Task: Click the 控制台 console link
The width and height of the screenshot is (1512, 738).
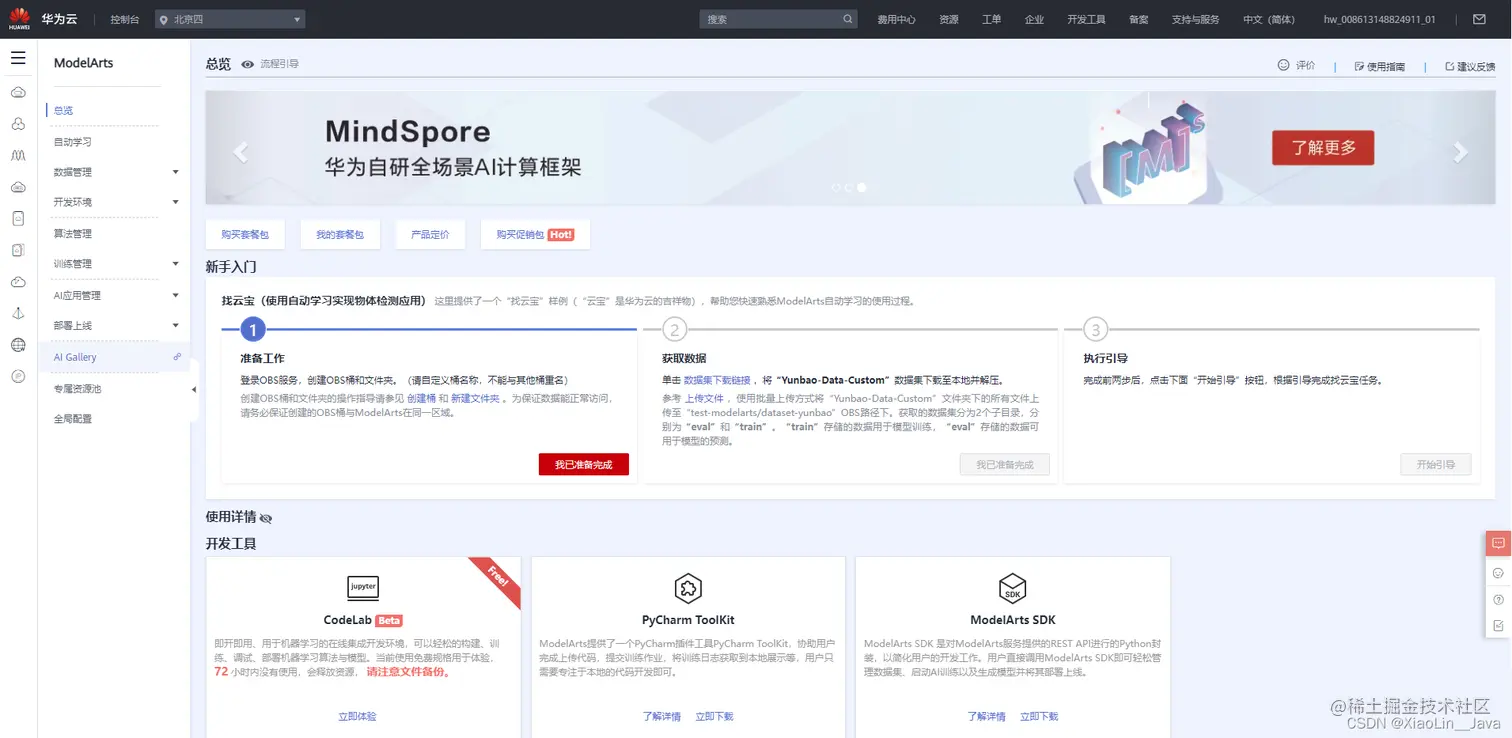Action: tap(125, 19)
